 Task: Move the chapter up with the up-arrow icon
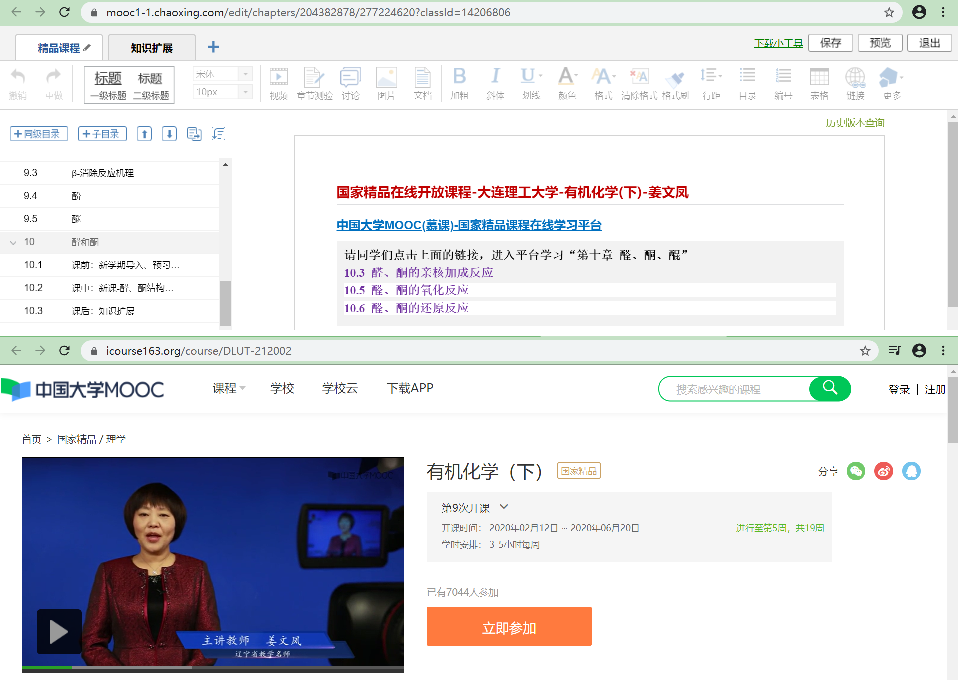coord(145,134)
